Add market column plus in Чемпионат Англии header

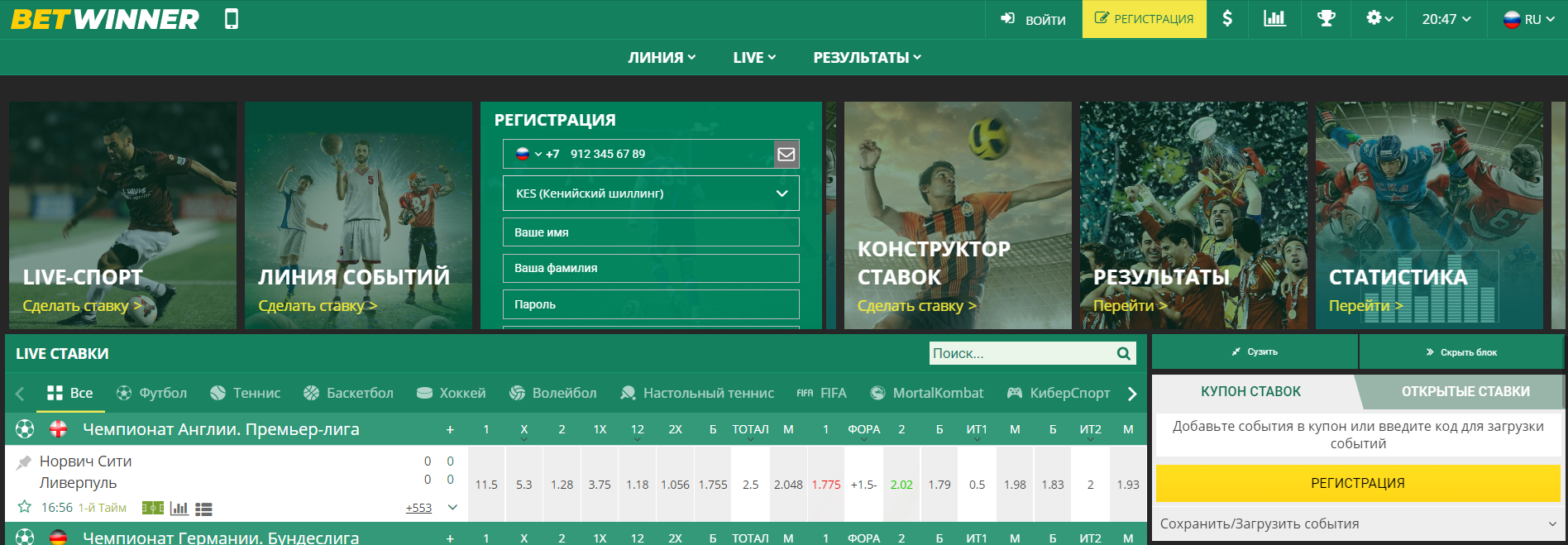[450, 429]
